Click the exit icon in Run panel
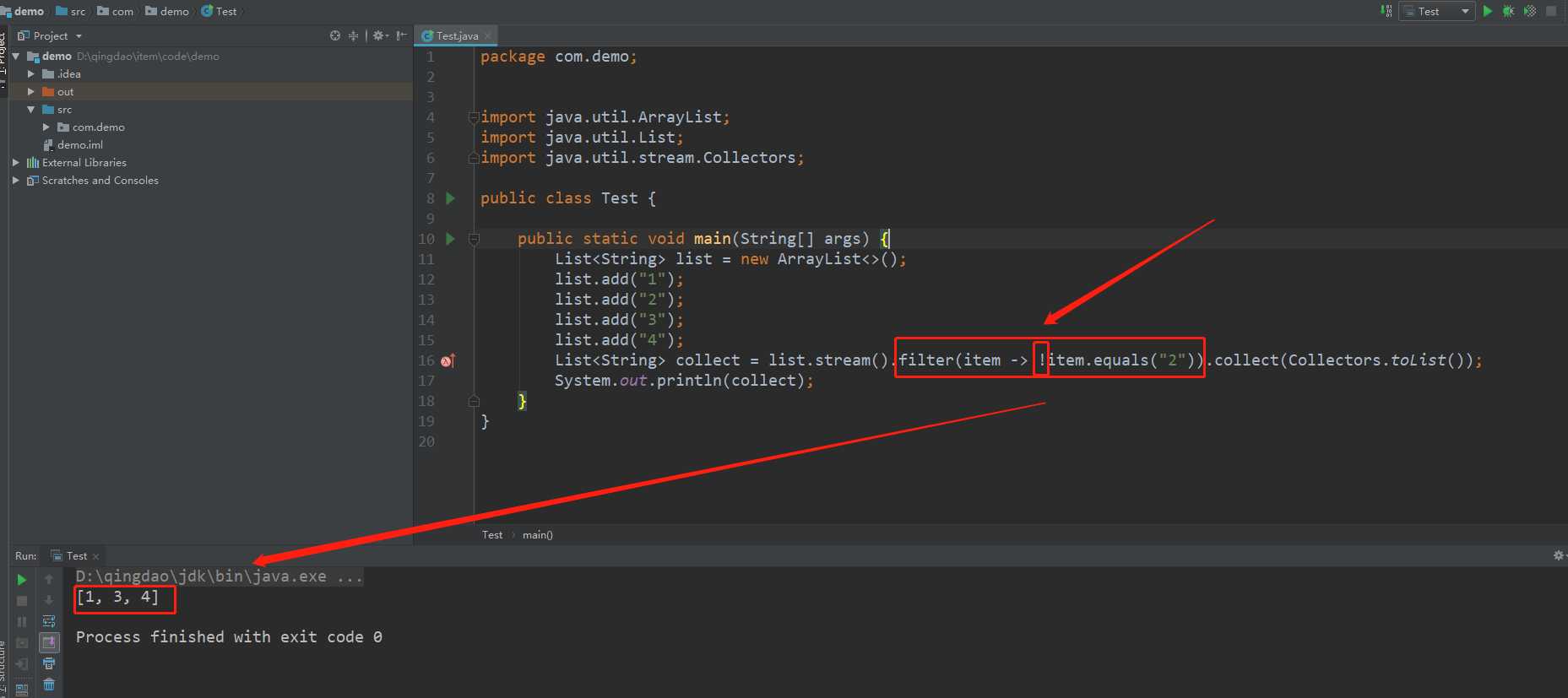This screenshot has height=698, width=1568. coord(22,664)
